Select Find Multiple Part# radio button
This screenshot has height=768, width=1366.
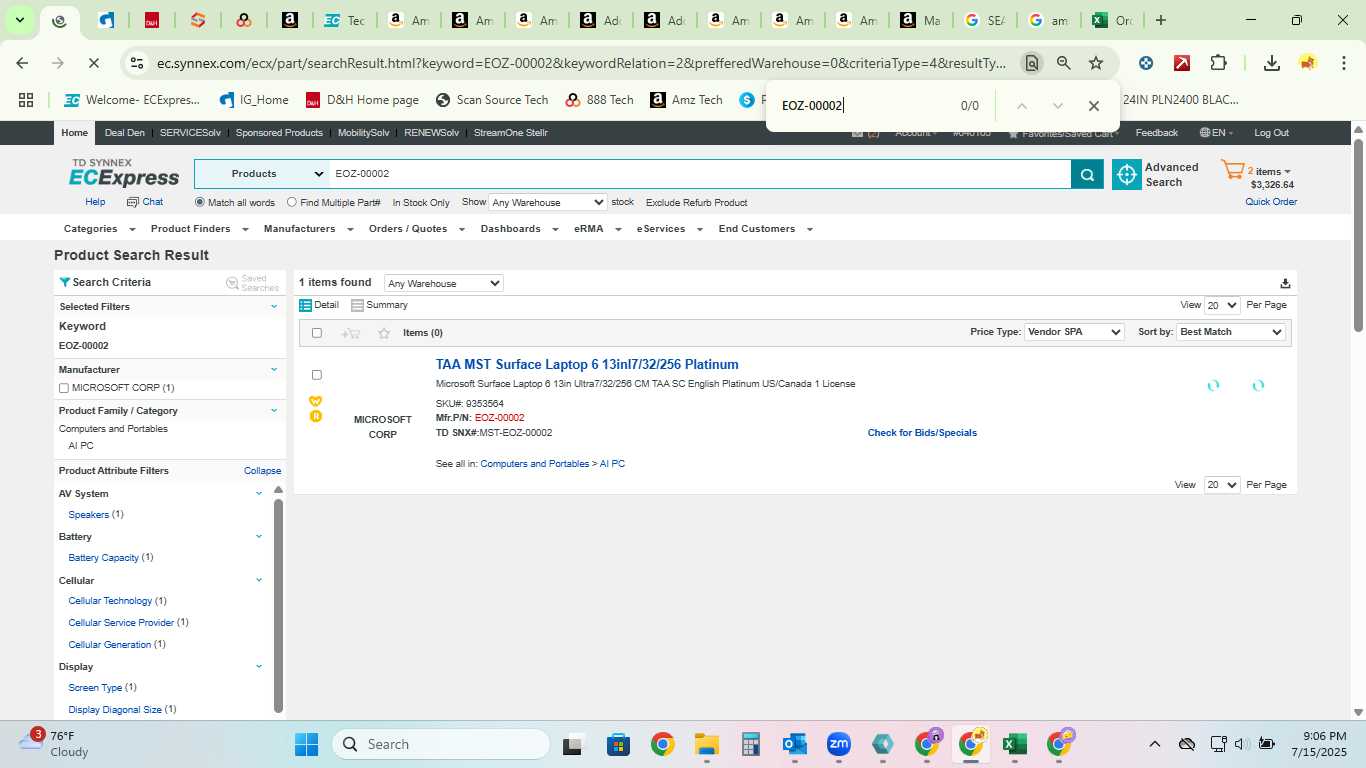(292, 202)
